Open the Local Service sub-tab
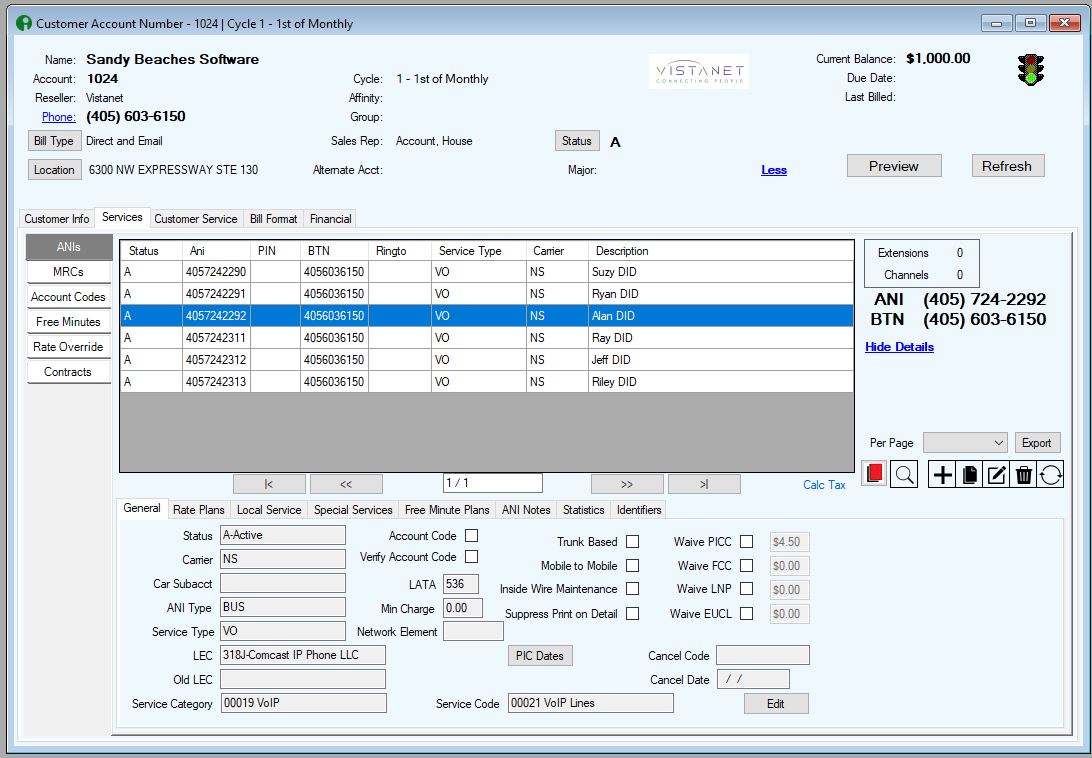The width and height of the screenshot is (1092, 758). pyautogui.click(x=269, y=510)
